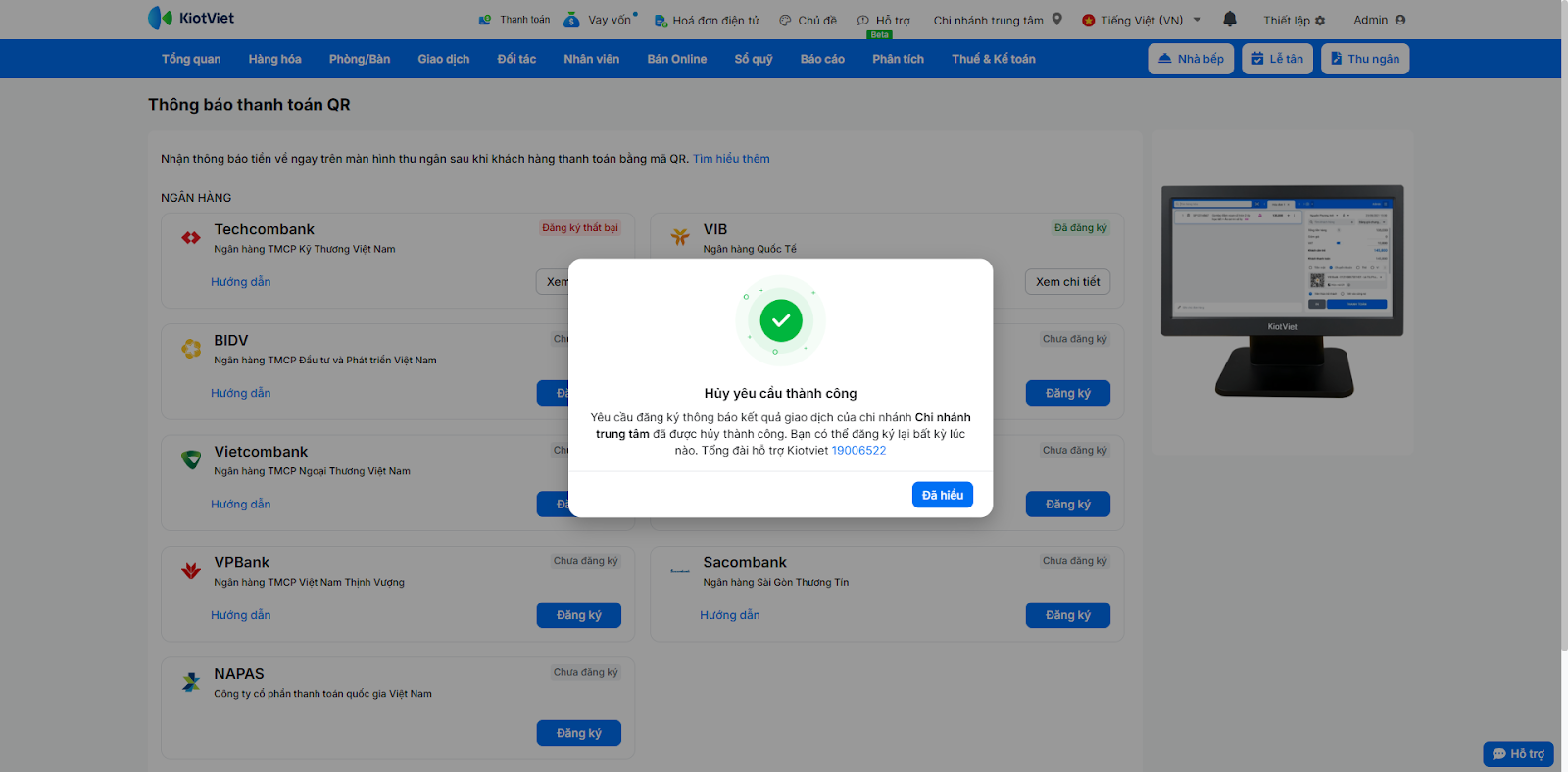
Task: Open the notifications bell
Action: tap(1230, 19)
